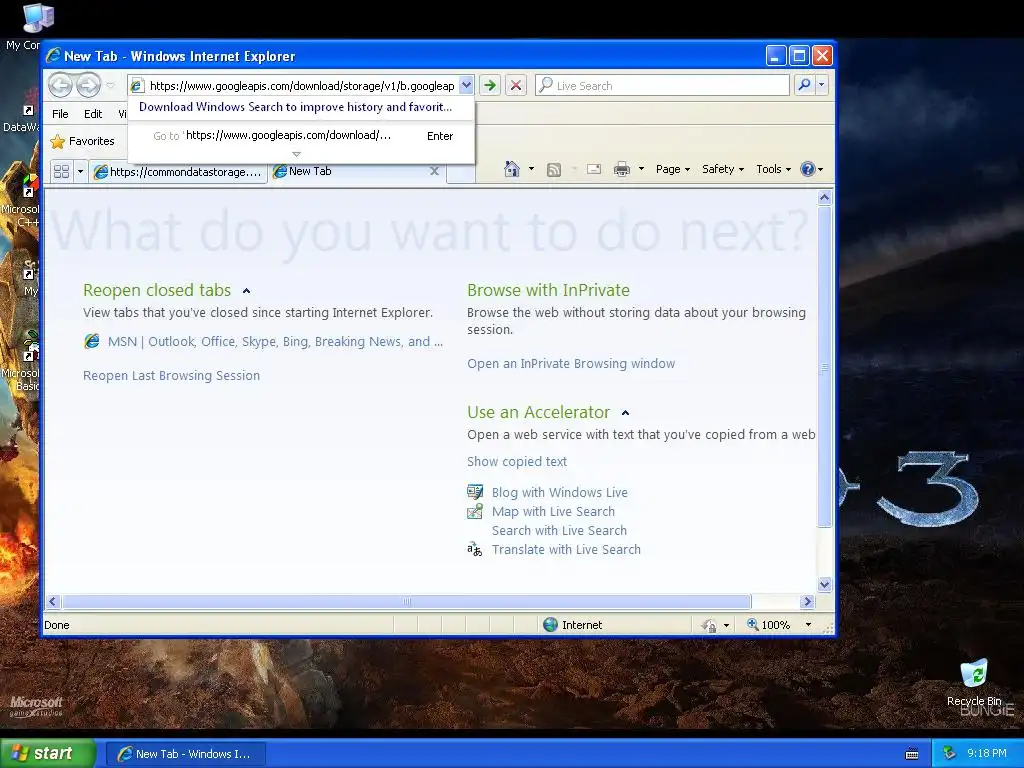Click Reopen Last Browsing Session link
This screenshot has width=1024, height=768.
click(x=171, y=376)
